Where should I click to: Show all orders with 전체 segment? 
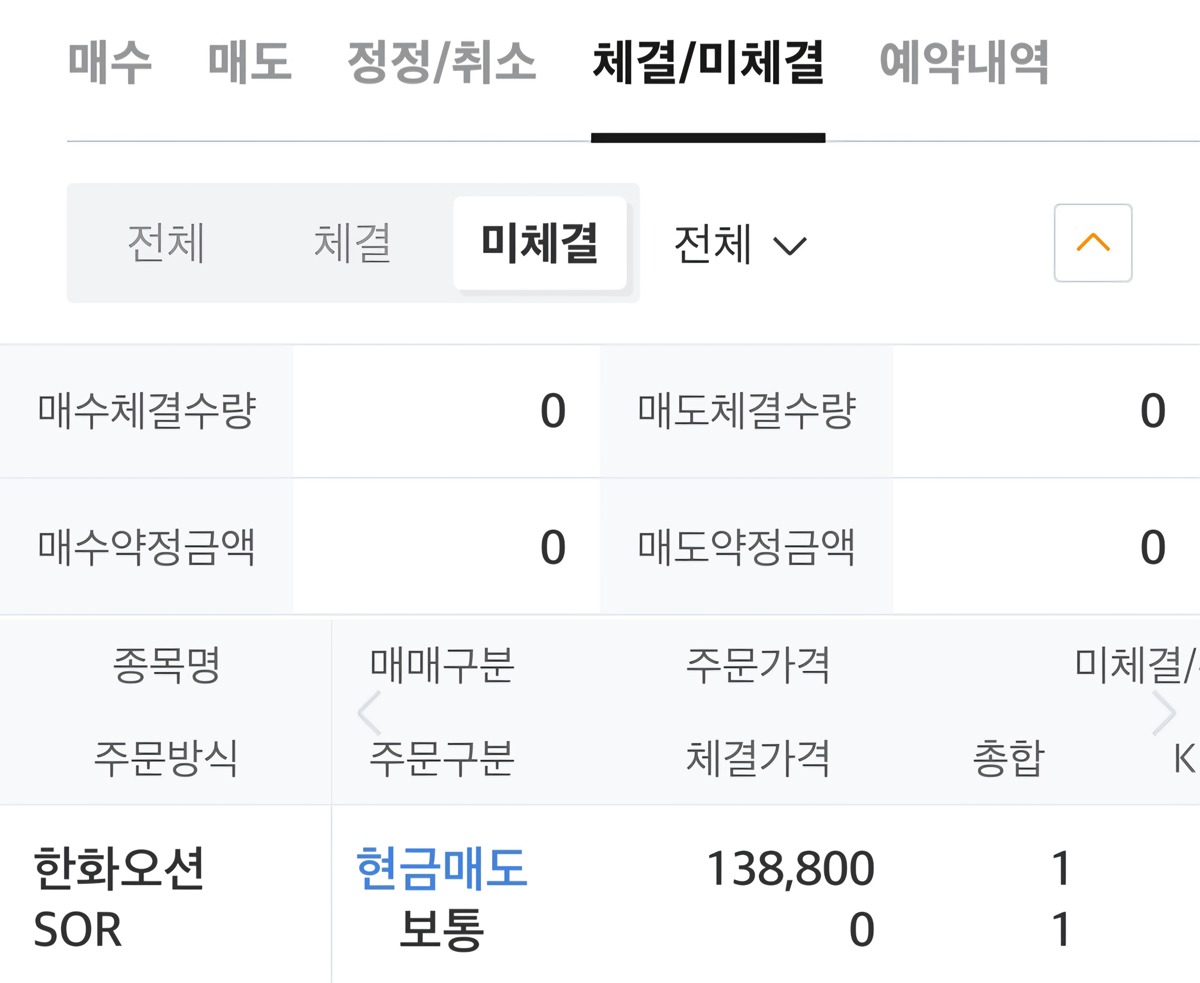pos(166,243)
